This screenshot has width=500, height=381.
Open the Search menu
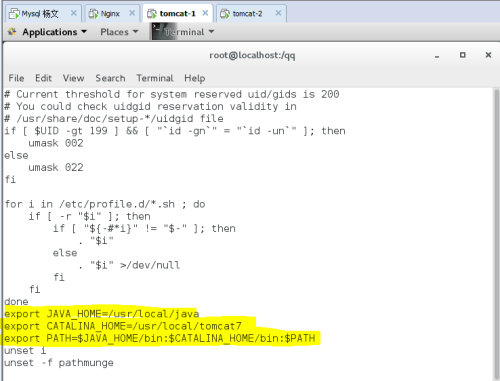(110, 78)
